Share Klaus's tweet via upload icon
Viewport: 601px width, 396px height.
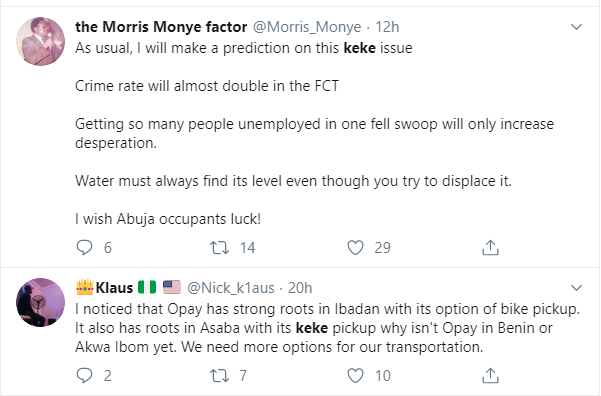click(490, 376)
